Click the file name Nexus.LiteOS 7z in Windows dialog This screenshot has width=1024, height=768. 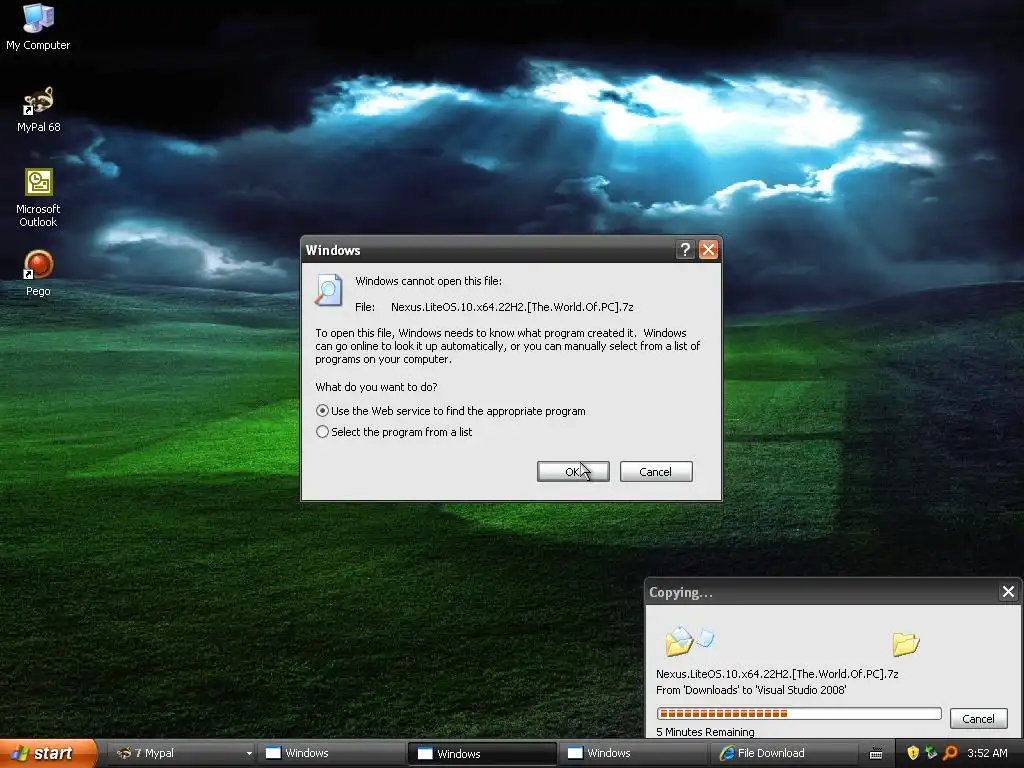[512, 307]
